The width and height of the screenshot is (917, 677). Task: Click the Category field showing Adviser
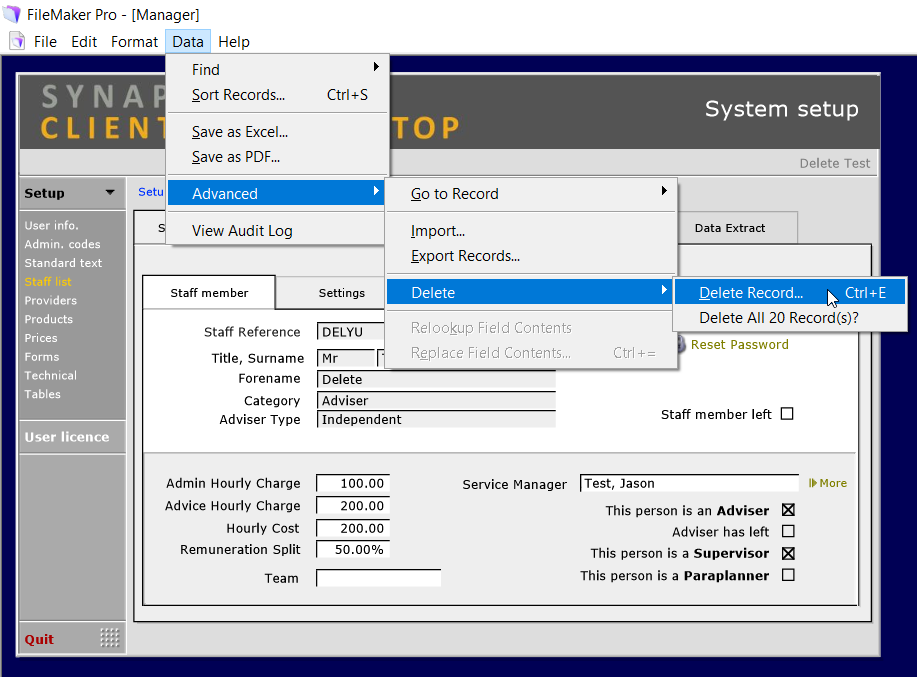tap(436, 400)
